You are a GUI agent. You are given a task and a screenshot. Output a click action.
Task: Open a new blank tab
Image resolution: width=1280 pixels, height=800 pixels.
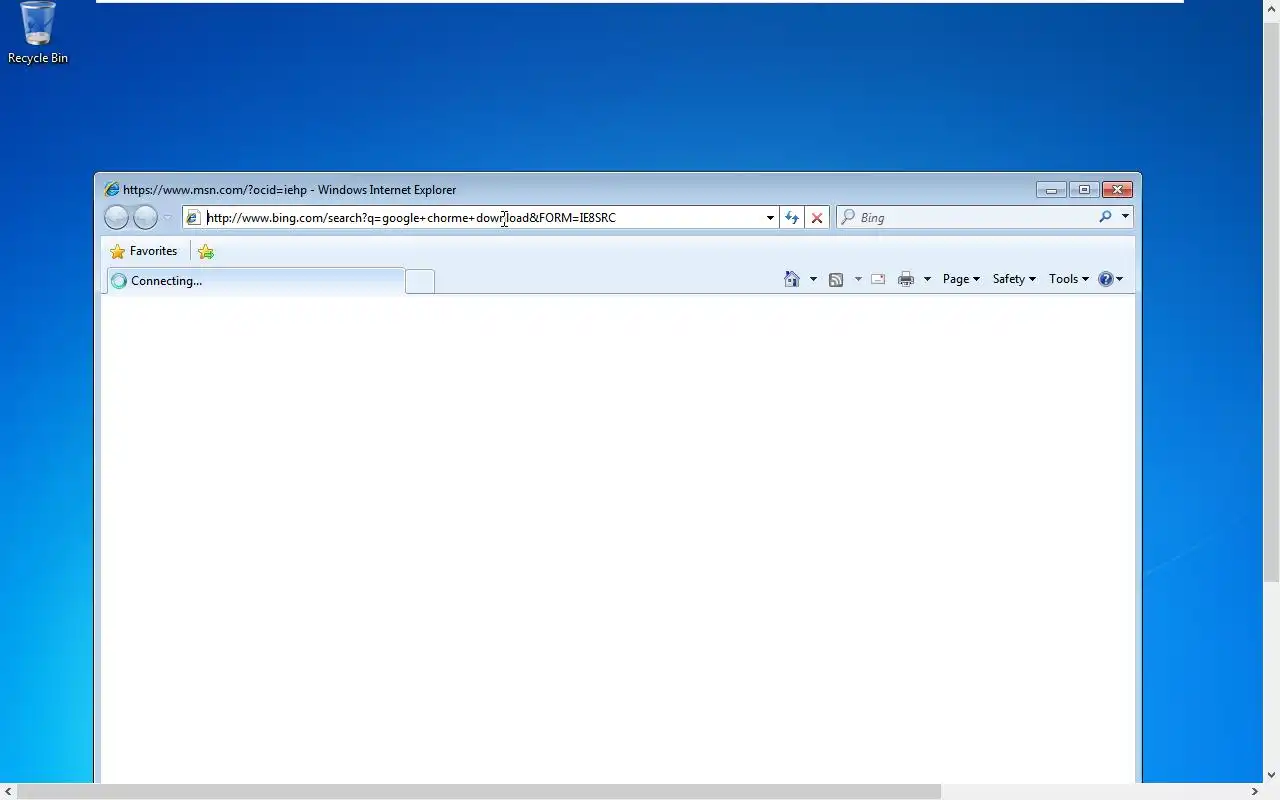click(420, 282)
